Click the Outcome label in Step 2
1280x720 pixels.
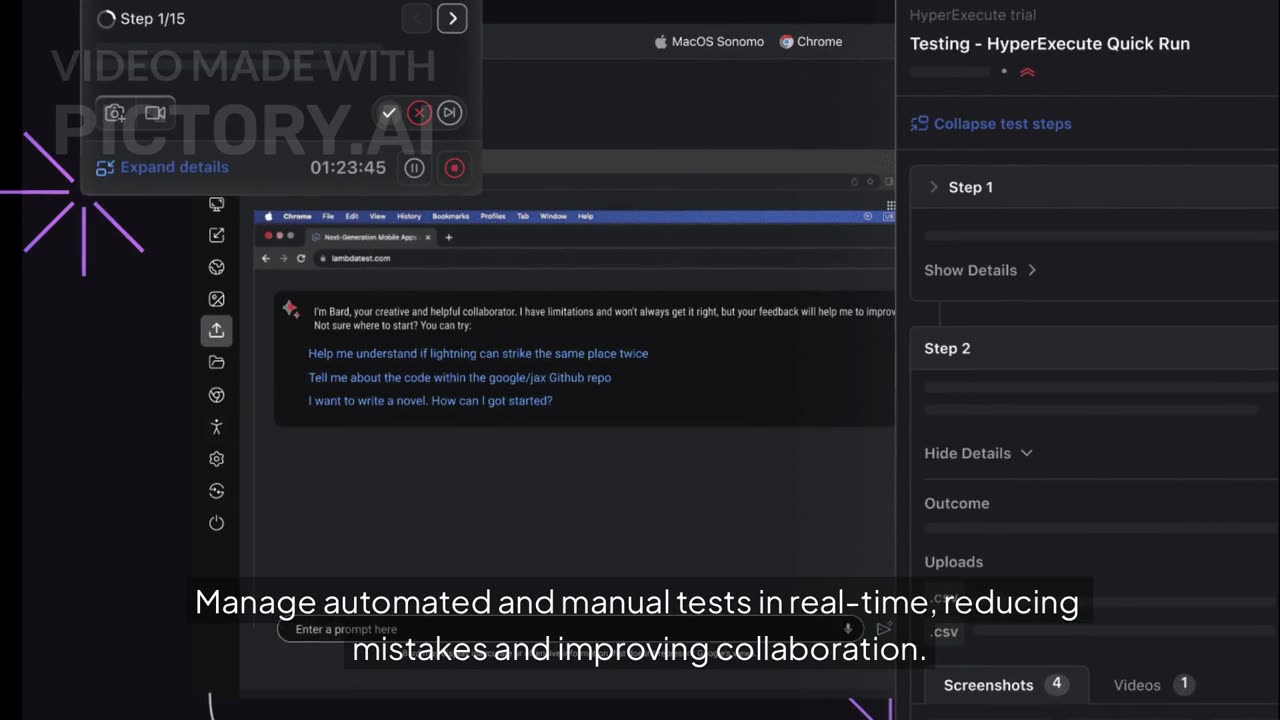[x=957, y=503]
